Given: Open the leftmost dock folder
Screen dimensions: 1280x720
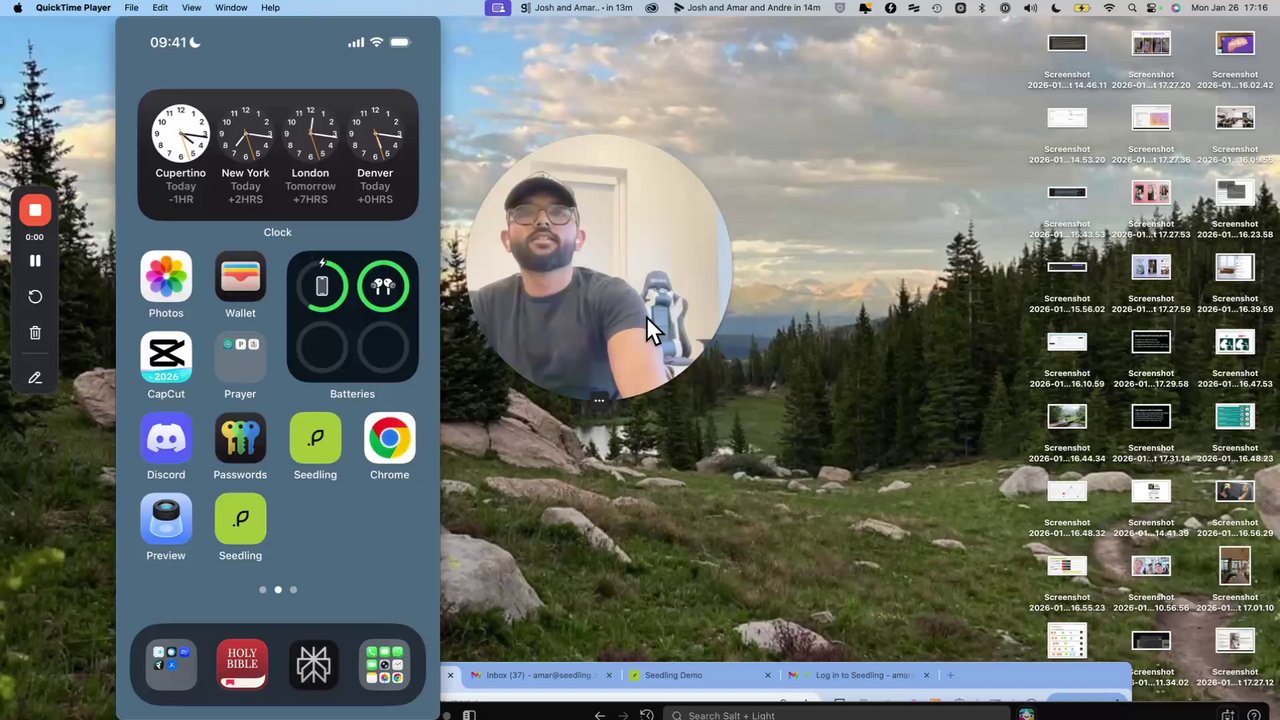Looking at the screenshot, I should (171, 665).
